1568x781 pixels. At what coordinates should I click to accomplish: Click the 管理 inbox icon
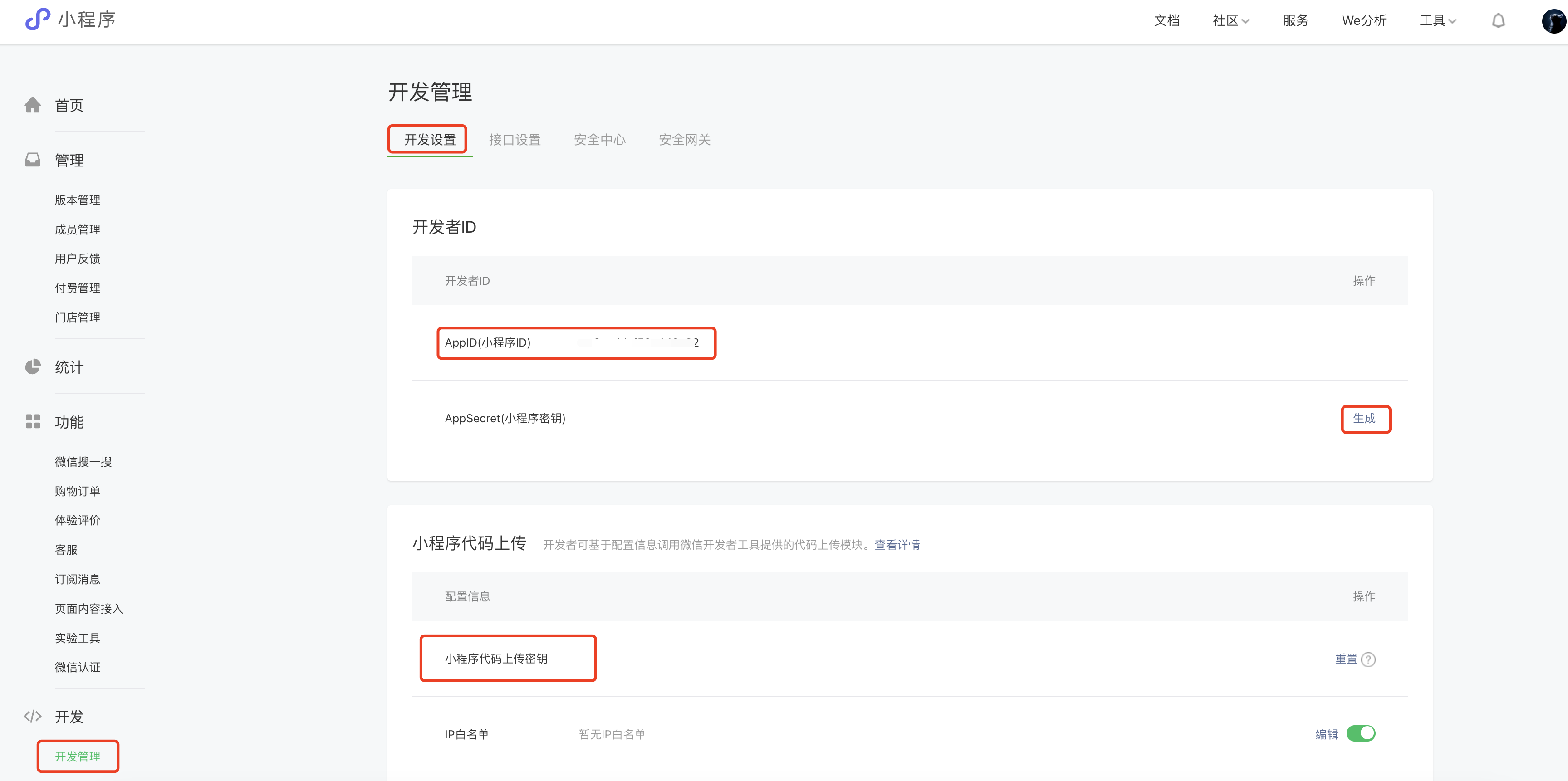pyautogui.click(x=33, y=160)
